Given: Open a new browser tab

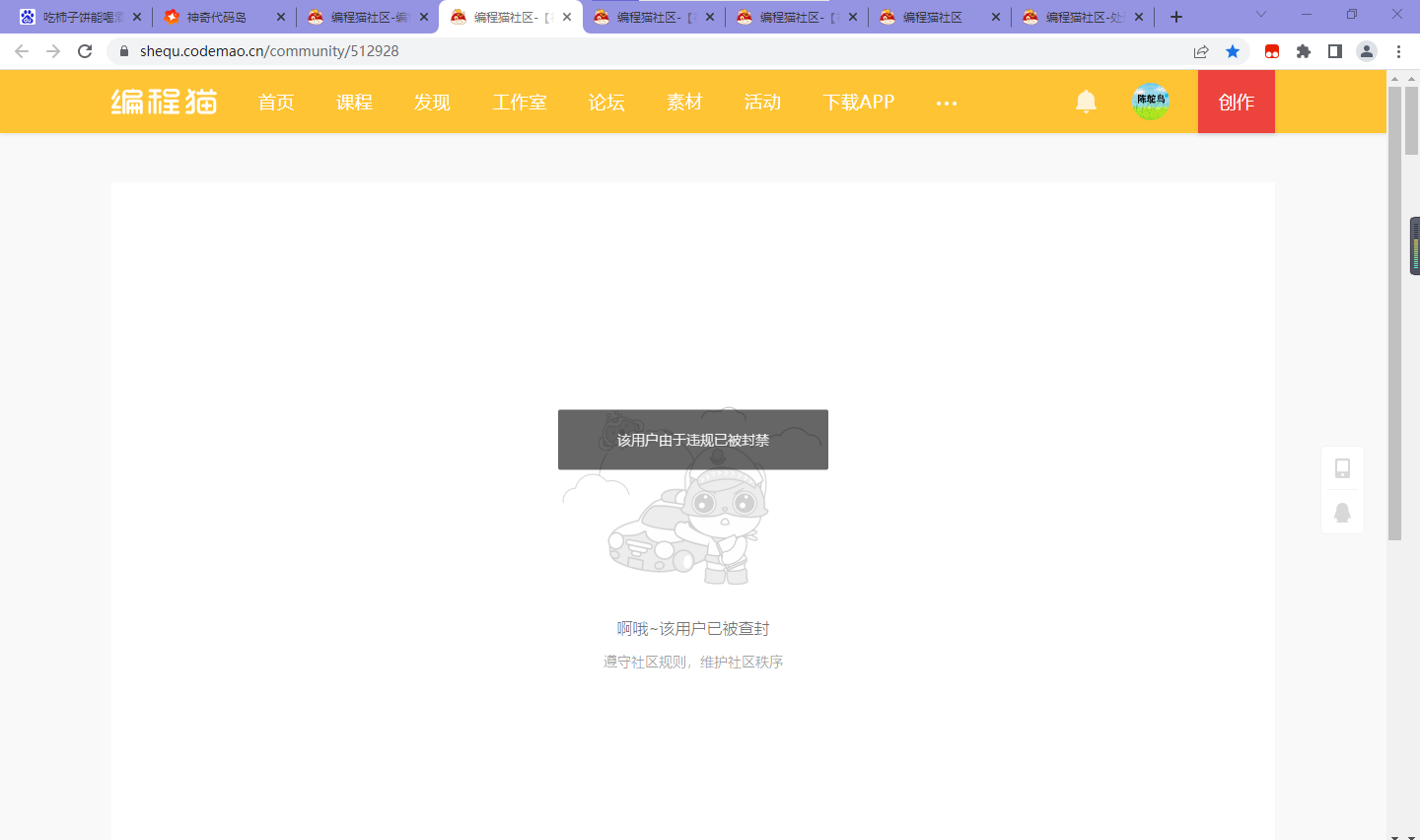Looking at the screenshot, I should click(1175, 17).
